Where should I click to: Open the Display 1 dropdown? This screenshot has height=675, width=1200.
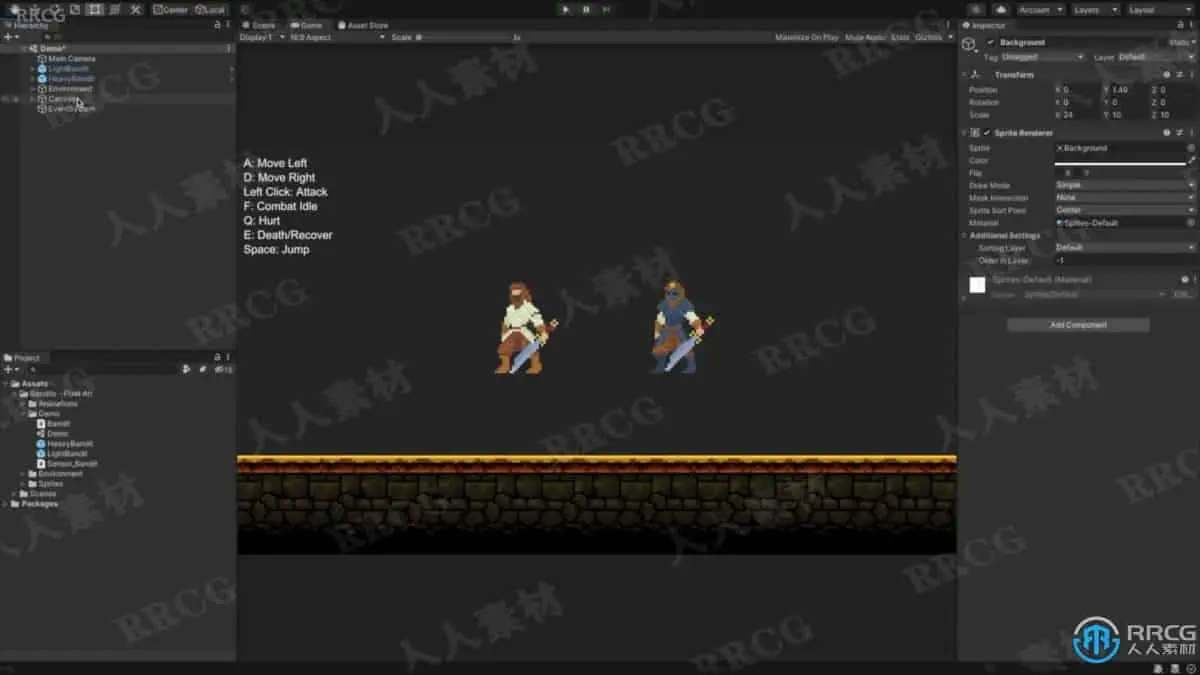(x=262, y=37)
